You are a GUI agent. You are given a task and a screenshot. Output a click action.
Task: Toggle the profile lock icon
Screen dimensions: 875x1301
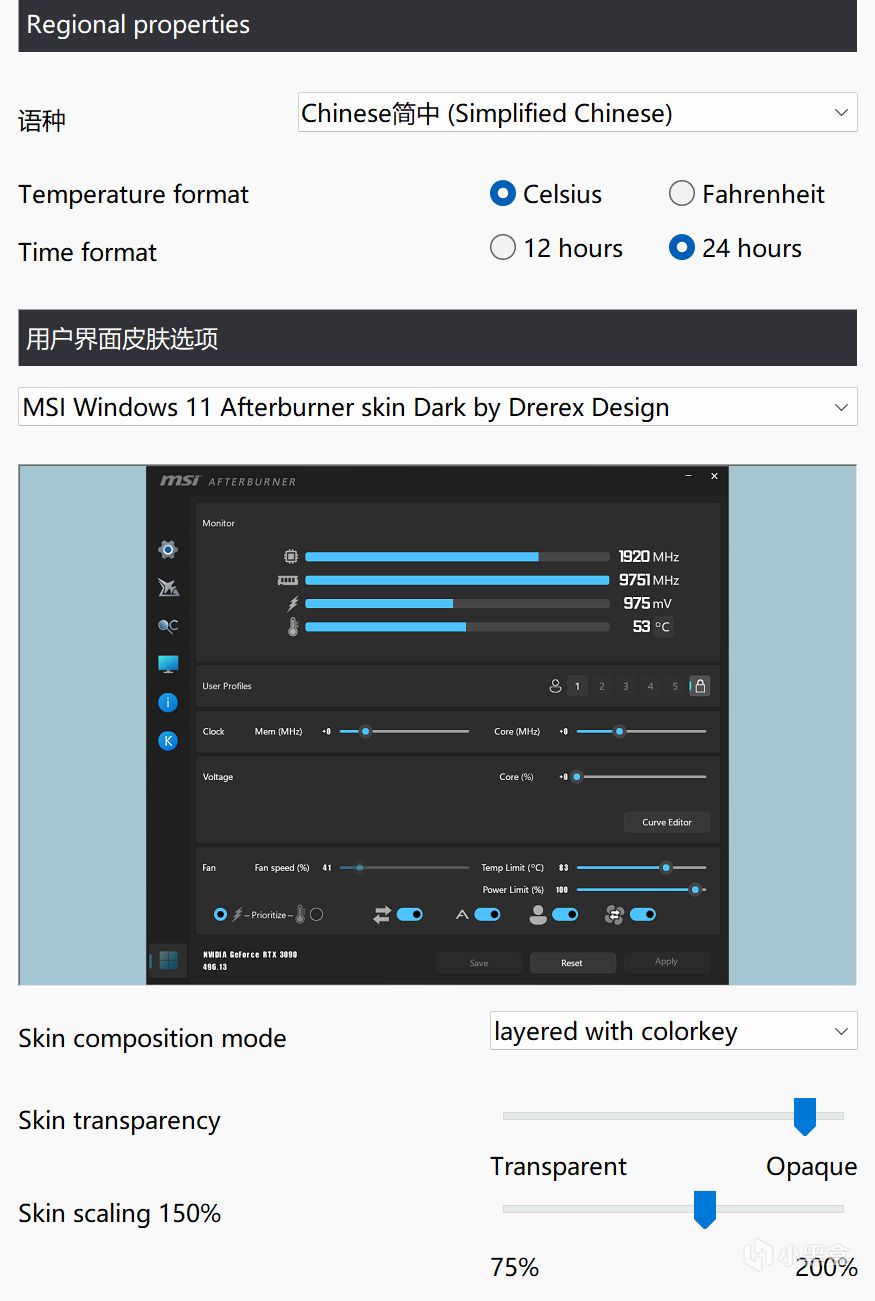pos(700,686)
